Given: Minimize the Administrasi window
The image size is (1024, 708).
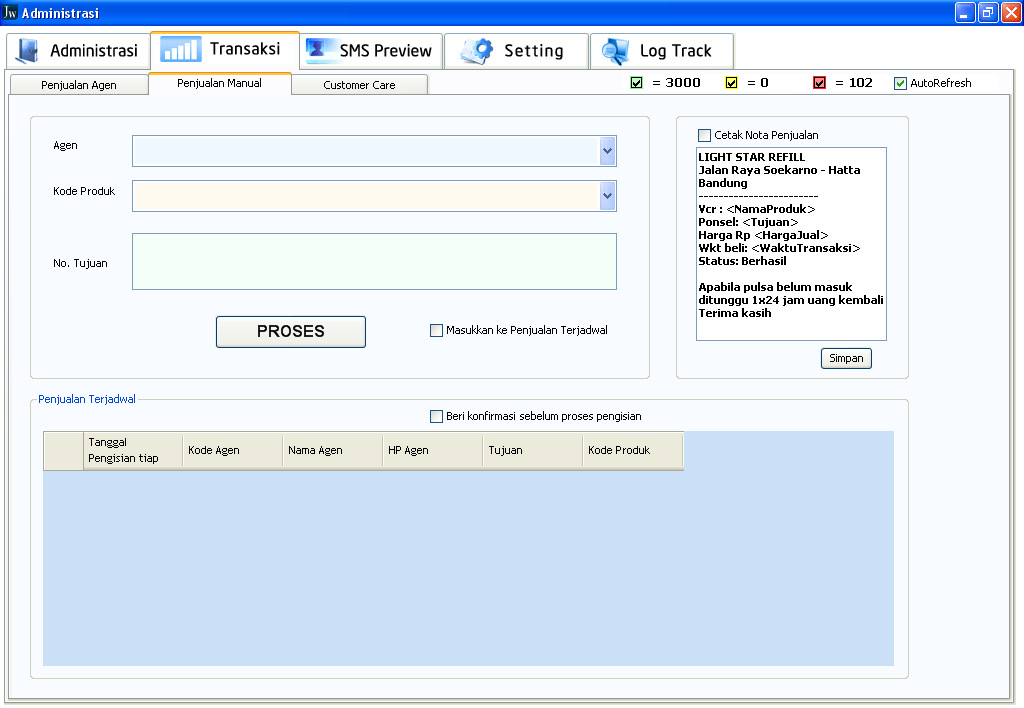Looking at the screenshot, I should (x=965, y=12).
